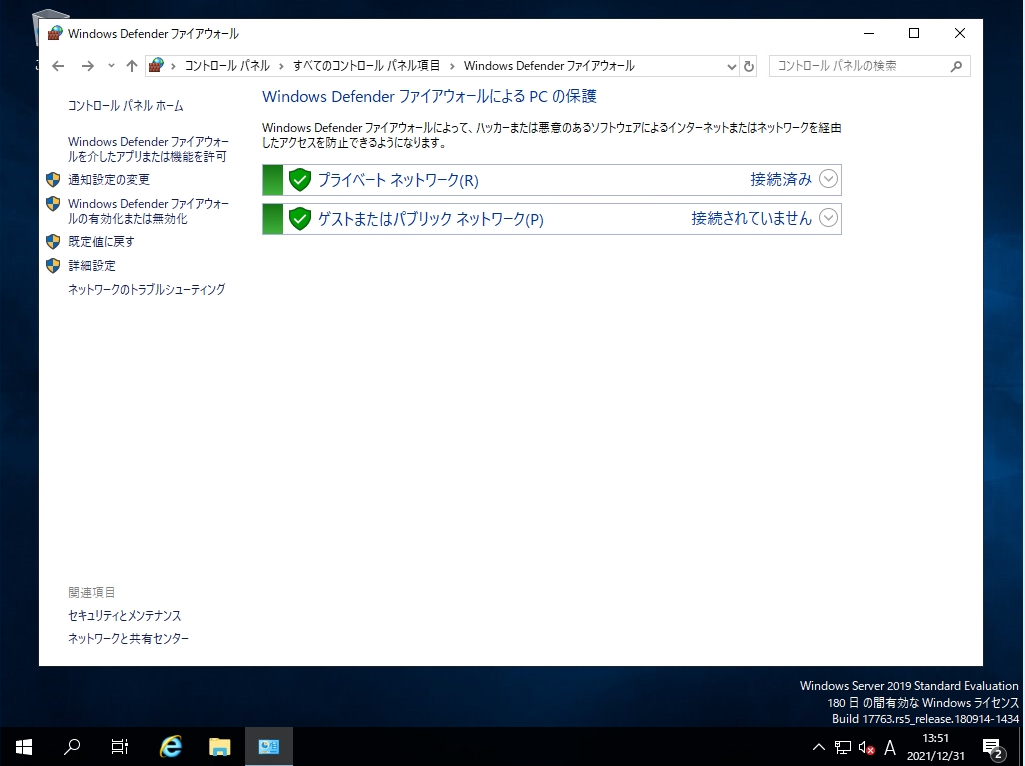The height and width of the screenshot is (766, 1025).
Task: Open 詳細設定 link
Action: coord(92,266)
